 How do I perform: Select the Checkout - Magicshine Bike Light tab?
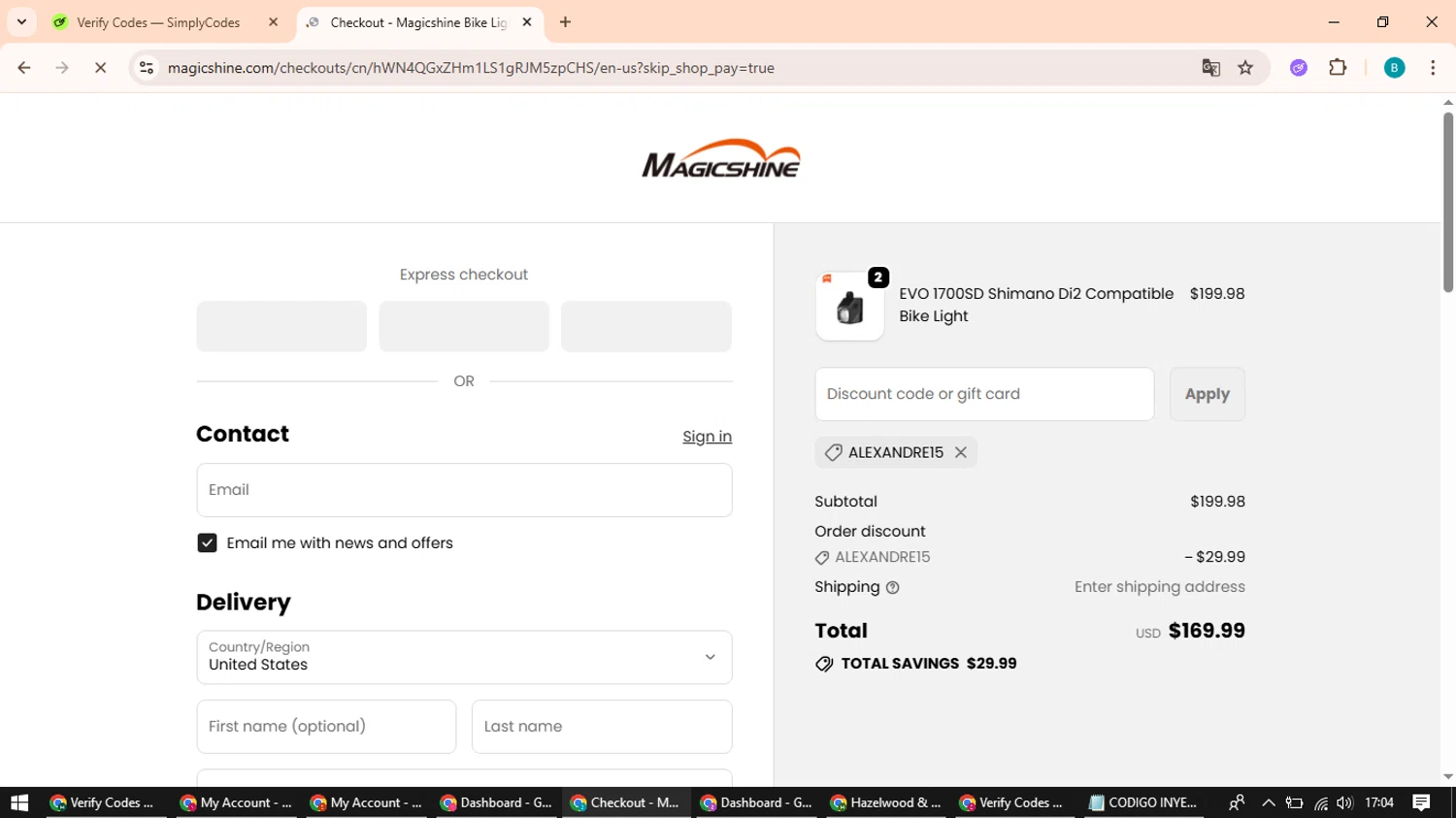click(418, 22)
